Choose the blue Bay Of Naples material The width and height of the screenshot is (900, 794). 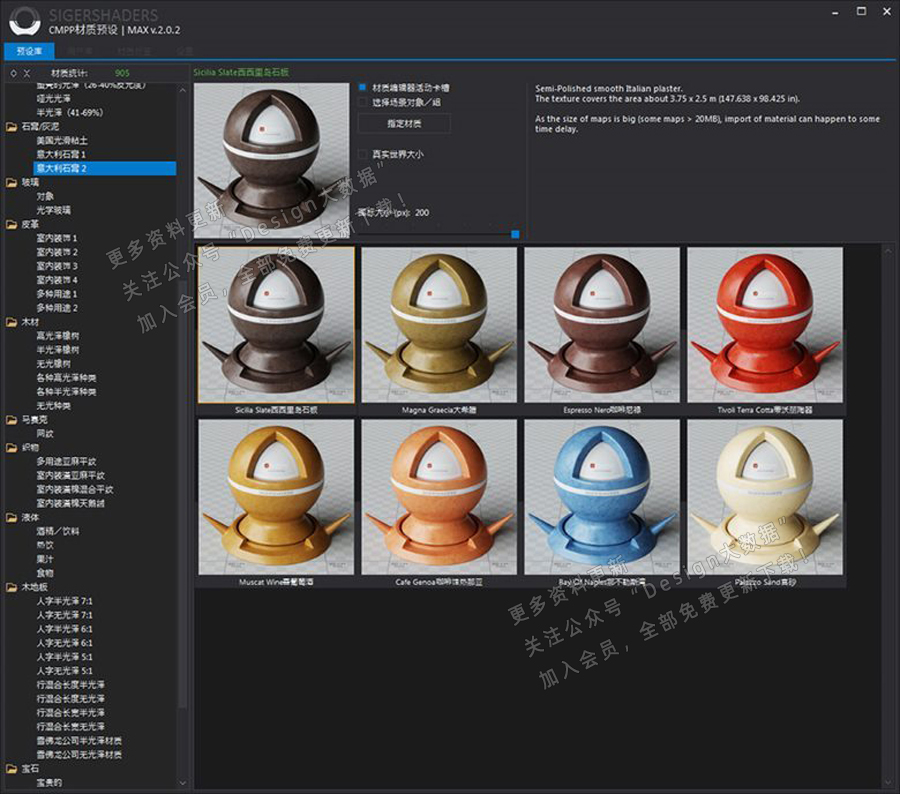tap(601, 496)
